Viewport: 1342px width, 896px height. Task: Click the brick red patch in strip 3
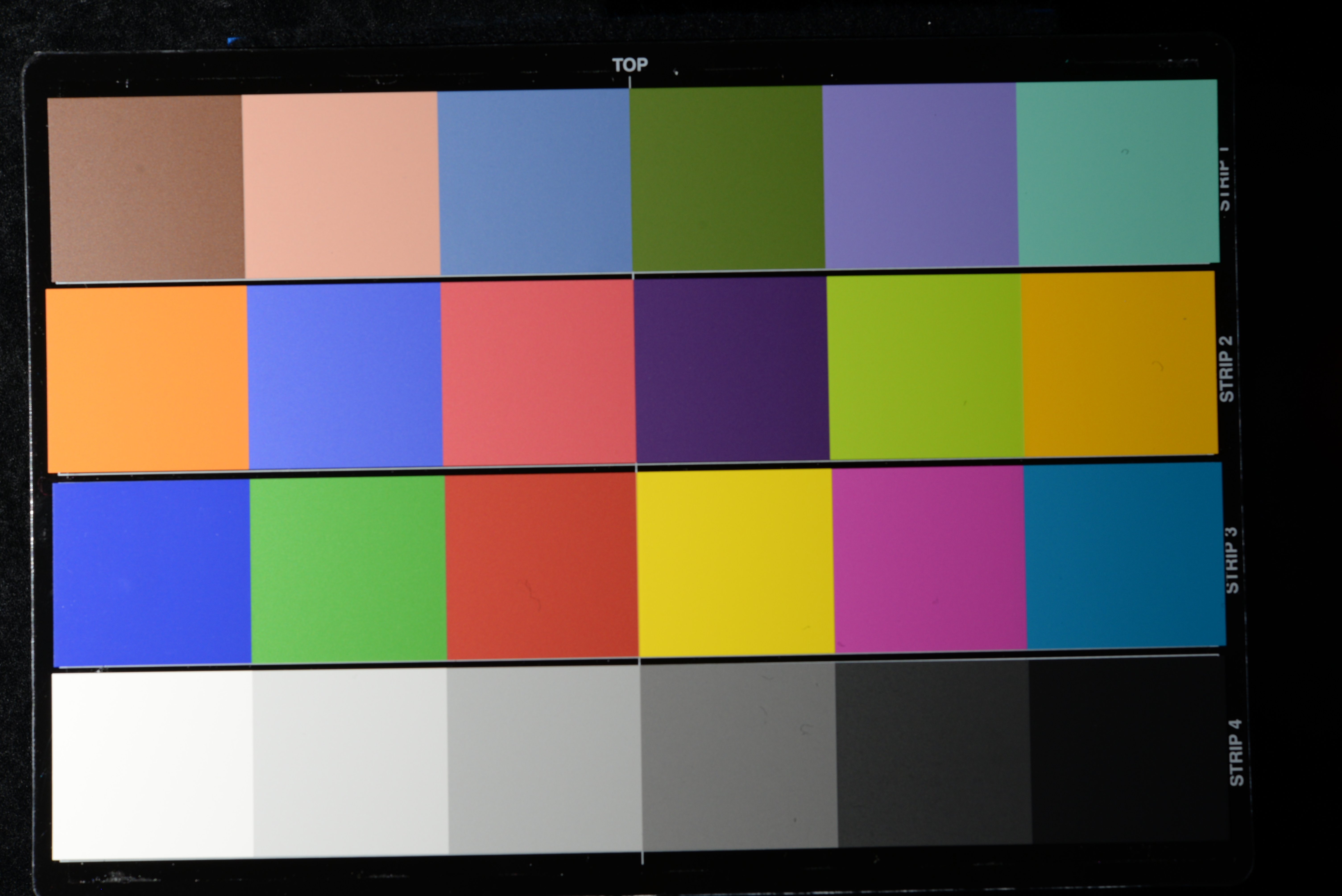[542, 566]
